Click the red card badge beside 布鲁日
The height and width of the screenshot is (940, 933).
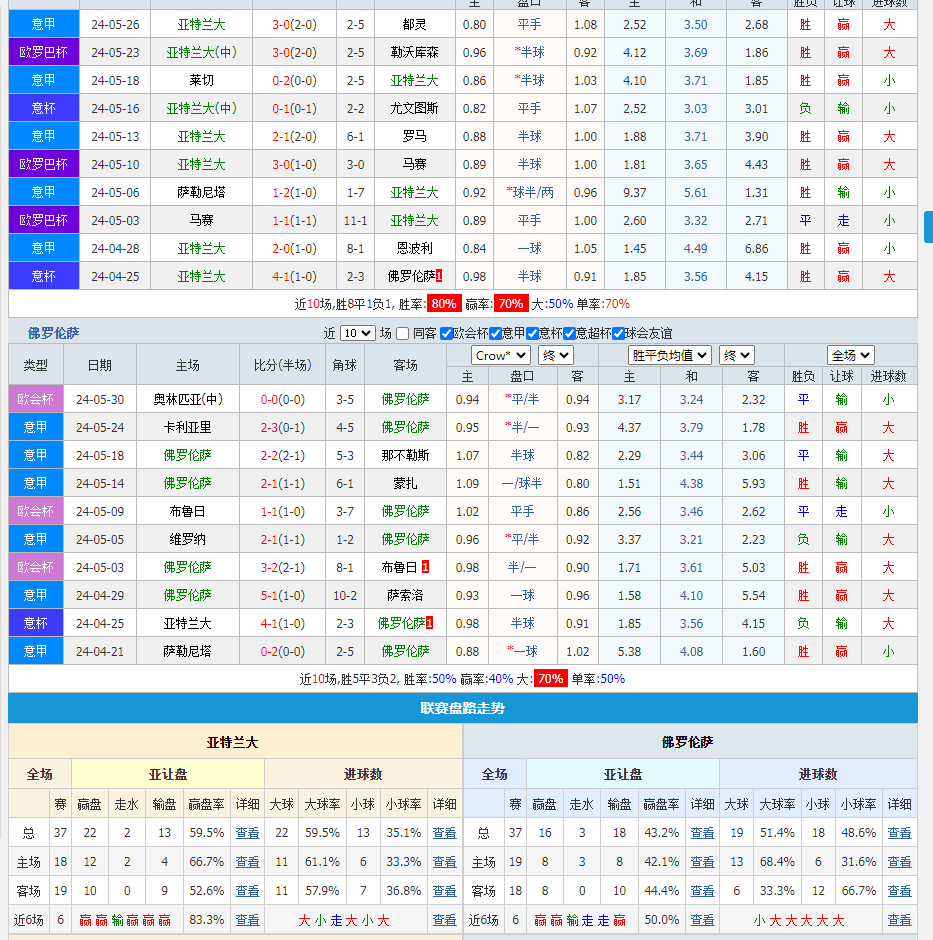(425, 567)
